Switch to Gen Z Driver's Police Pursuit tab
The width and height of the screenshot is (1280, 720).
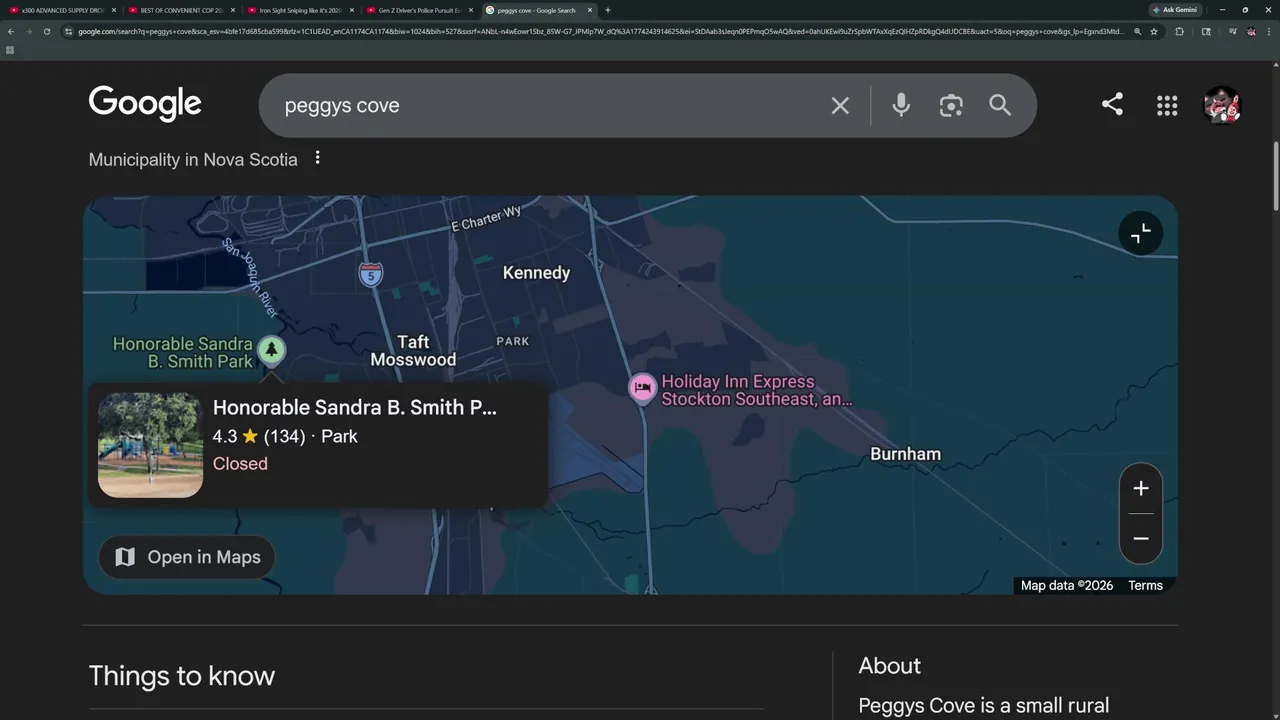tap(418, 10)
